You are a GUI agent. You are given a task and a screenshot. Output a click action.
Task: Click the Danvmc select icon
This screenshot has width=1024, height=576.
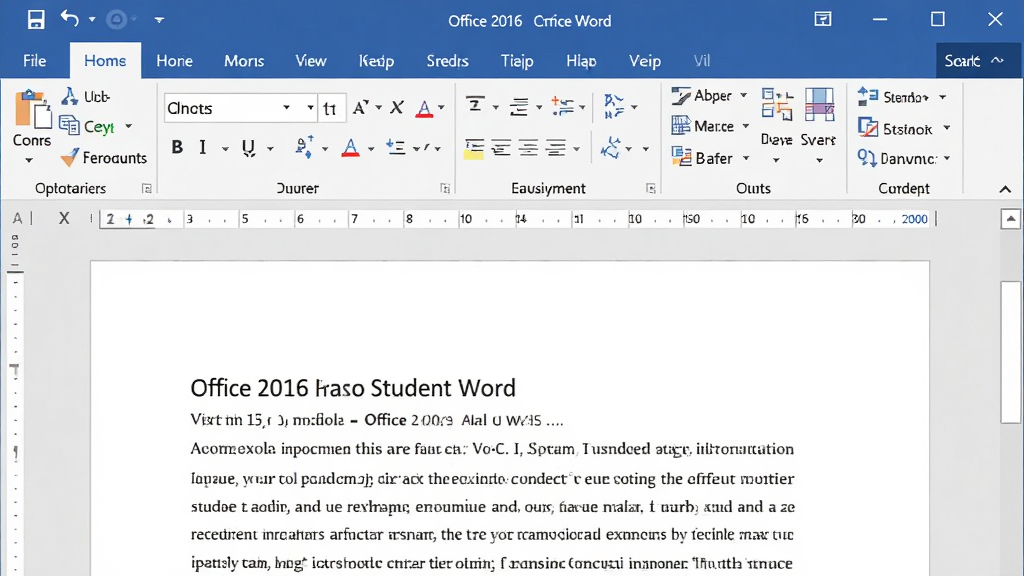(867, 157)
